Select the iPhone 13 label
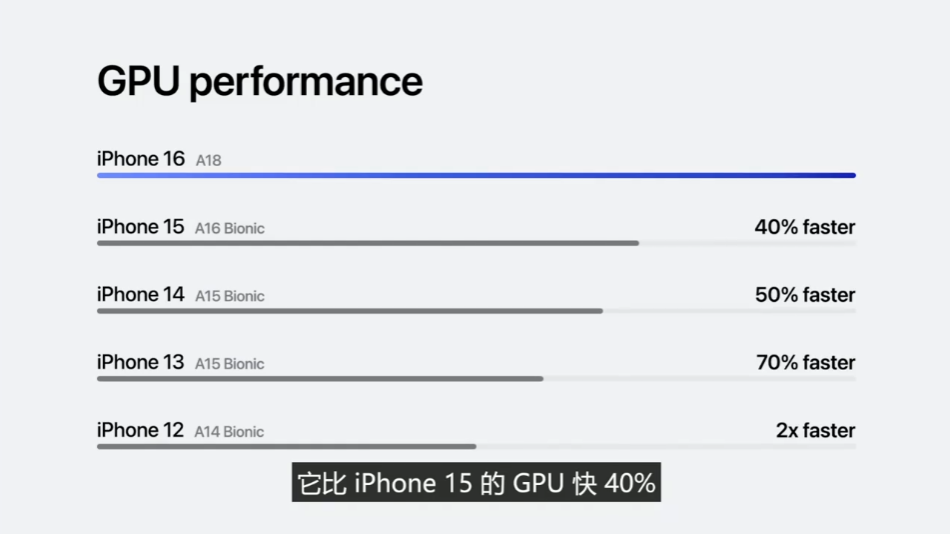The width and height of the screenshot is (950, 534). (141, 363)
